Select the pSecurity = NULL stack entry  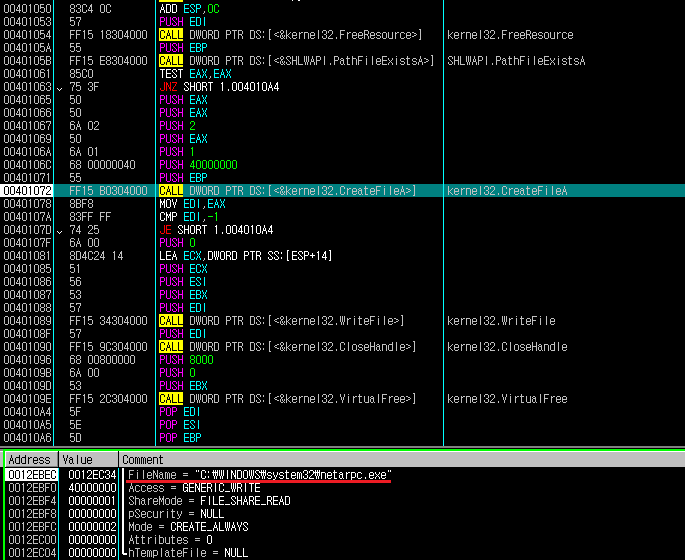click(176, 514)
